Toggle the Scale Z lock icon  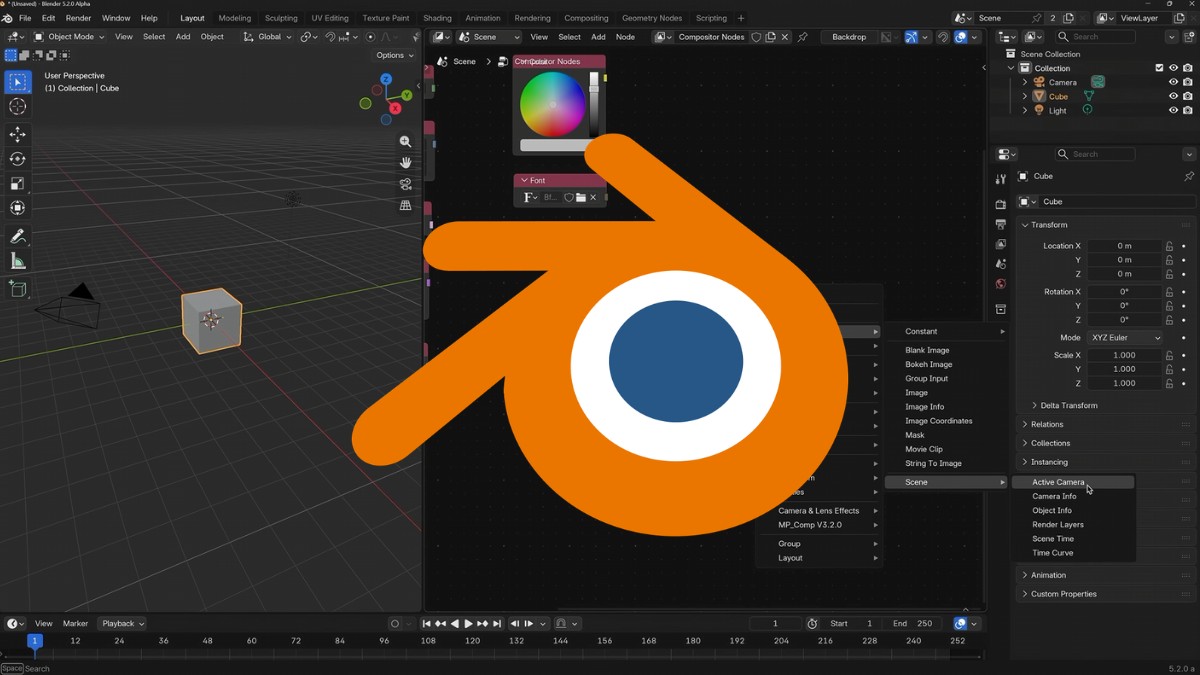click(x=1169, y=383)
